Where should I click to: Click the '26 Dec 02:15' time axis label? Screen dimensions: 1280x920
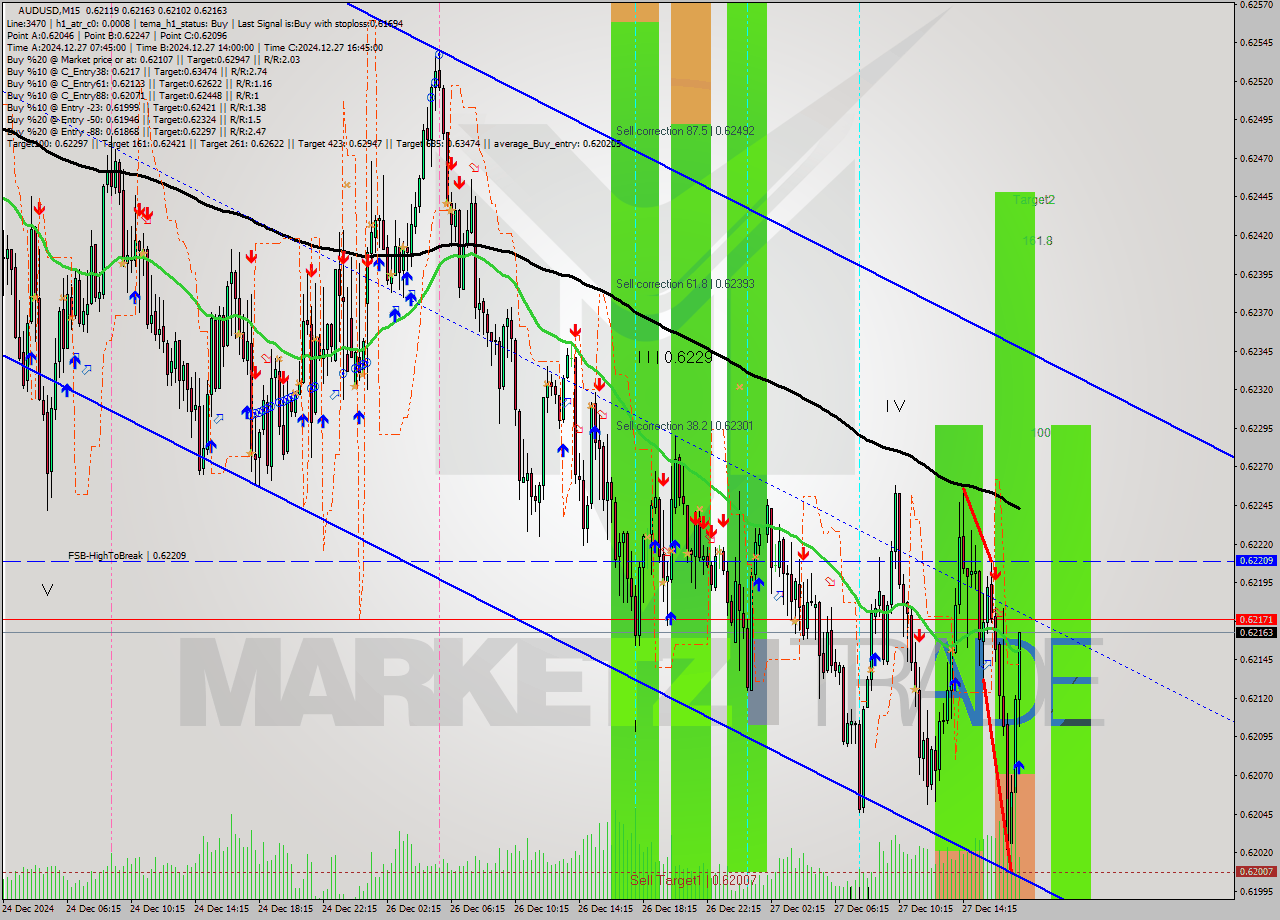tap(413, 909)
